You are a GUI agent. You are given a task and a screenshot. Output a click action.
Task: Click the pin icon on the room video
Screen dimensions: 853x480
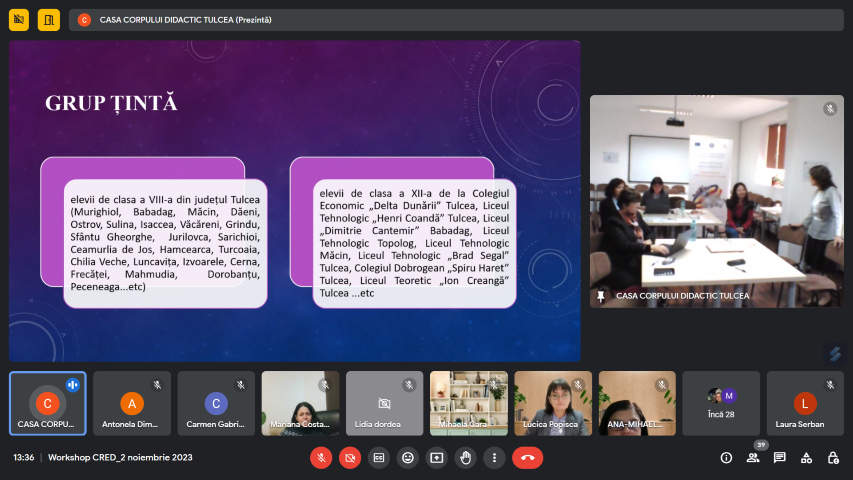601,296
